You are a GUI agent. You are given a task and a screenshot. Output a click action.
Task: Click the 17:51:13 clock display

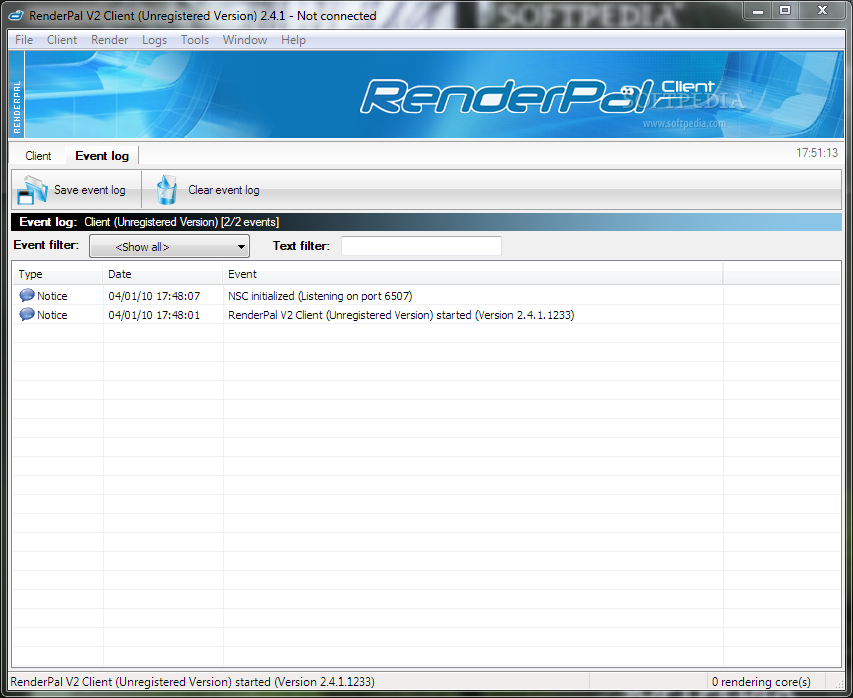pos(817,153)
